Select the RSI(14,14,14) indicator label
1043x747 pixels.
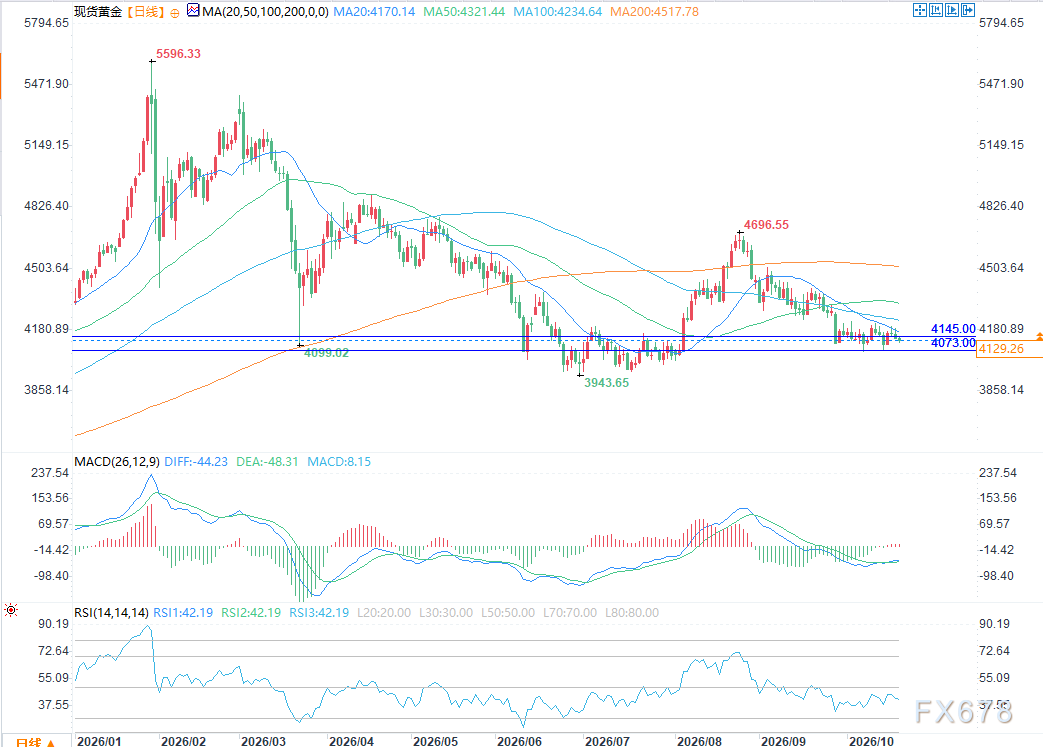pyautogui.click(x=111, y=613)
